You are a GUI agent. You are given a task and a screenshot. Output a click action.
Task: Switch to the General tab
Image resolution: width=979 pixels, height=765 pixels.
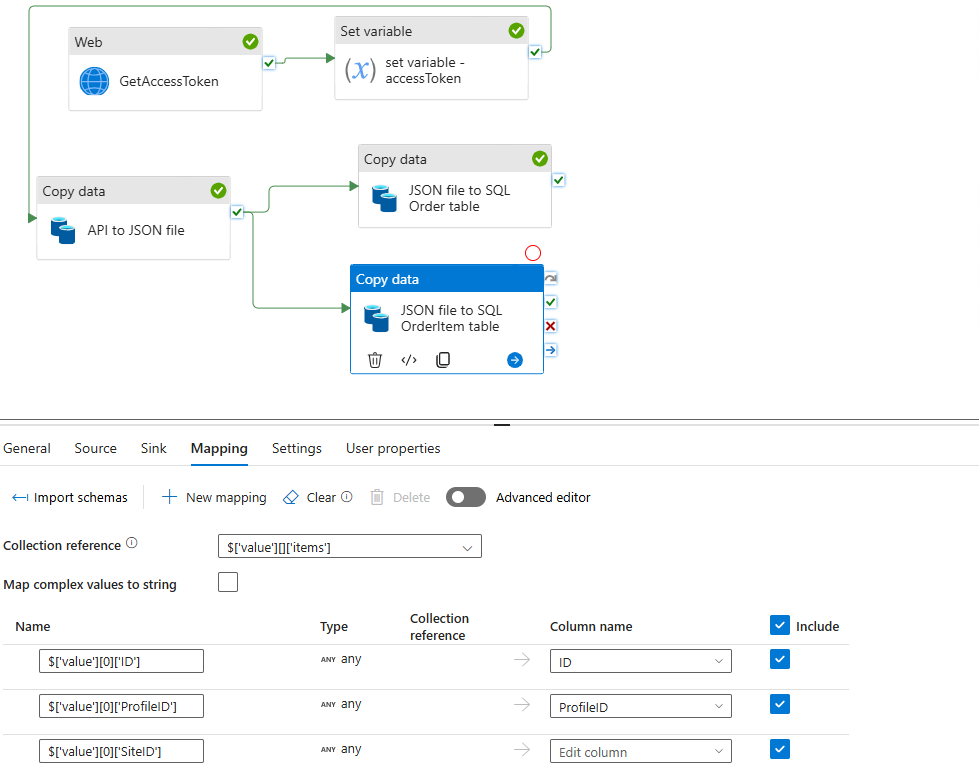click(27, 448)
